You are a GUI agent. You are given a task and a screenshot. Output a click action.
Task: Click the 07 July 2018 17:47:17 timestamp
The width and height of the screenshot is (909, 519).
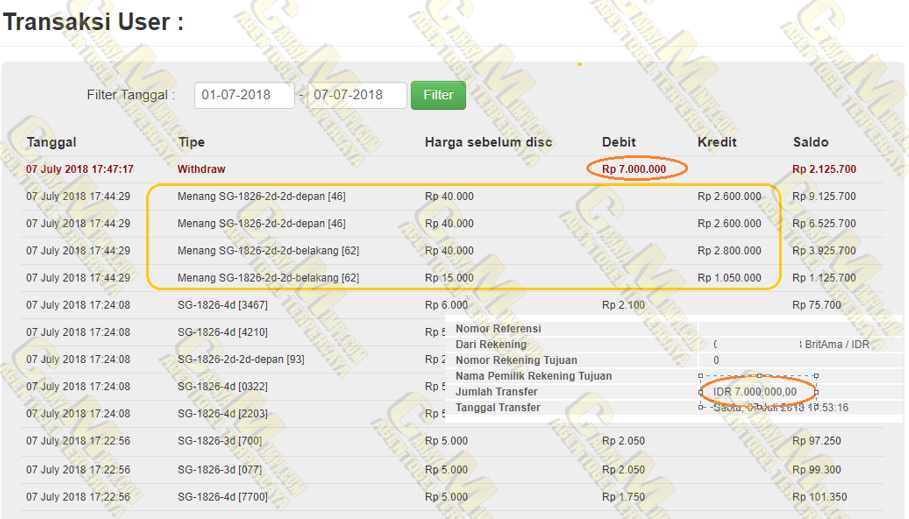click(80, 169)
